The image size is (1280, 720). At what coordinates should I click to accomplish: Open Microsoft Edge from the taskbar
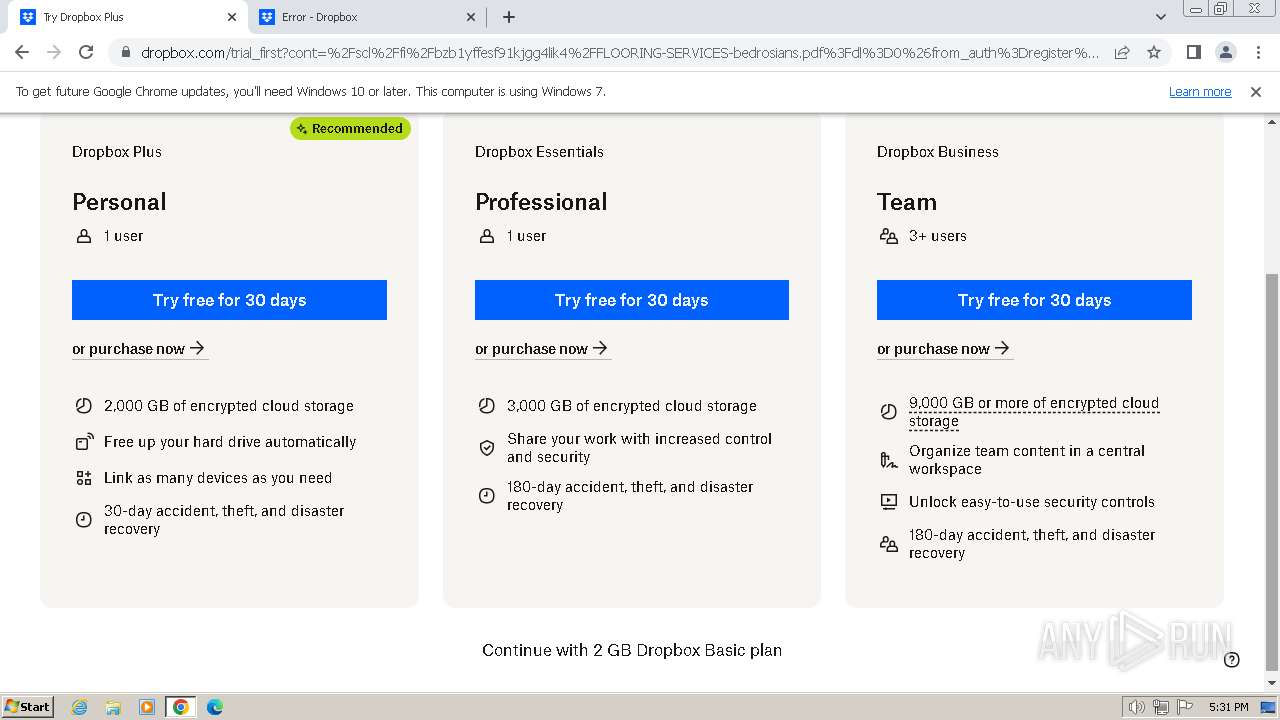coord(215,707)
